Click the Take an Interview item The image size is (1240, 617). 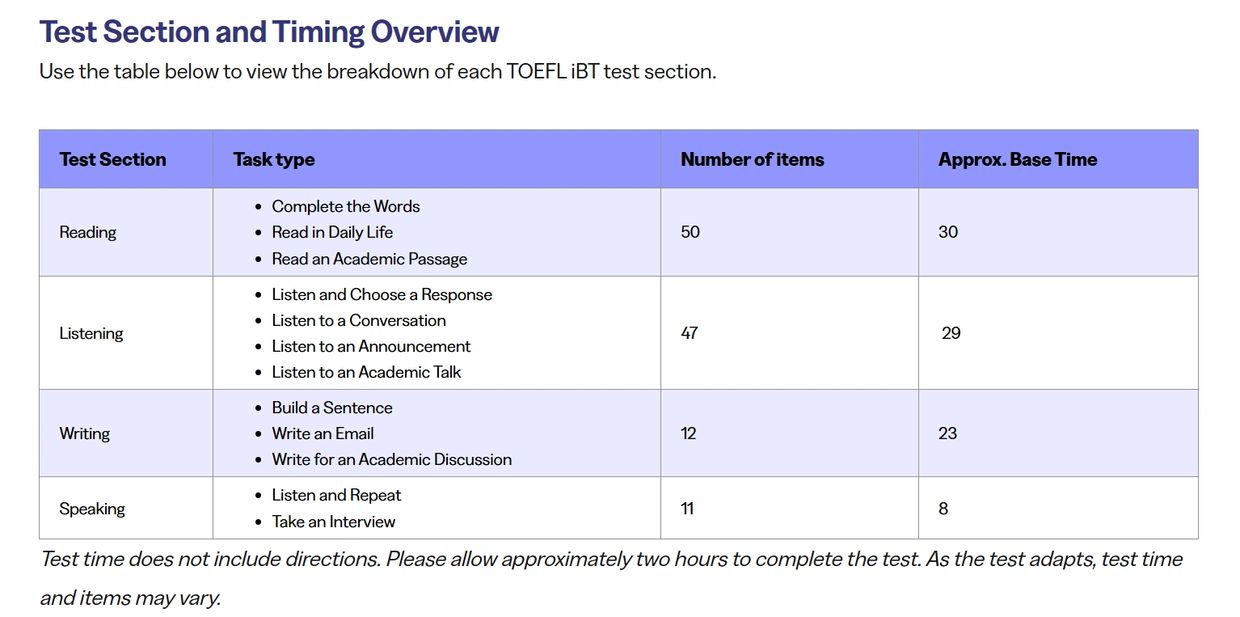(333, 521)
